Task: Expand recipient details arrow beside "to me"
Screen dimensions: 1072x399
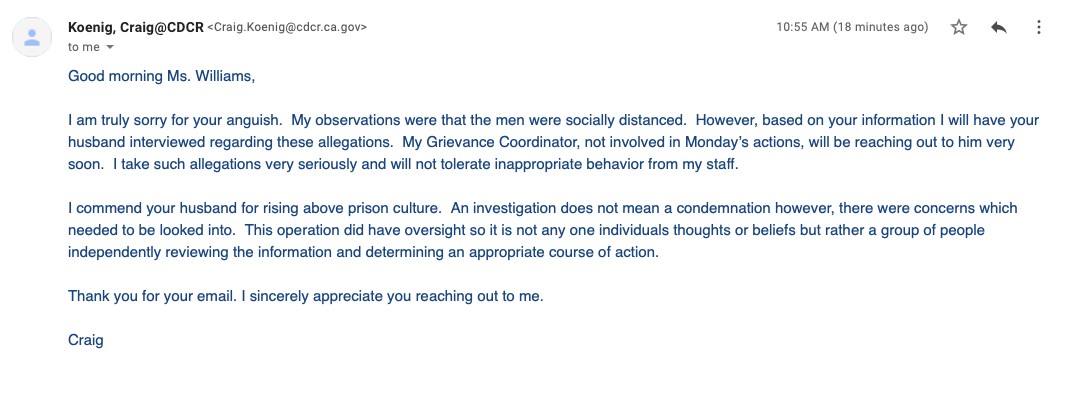Action: click(x=110, y=47)
